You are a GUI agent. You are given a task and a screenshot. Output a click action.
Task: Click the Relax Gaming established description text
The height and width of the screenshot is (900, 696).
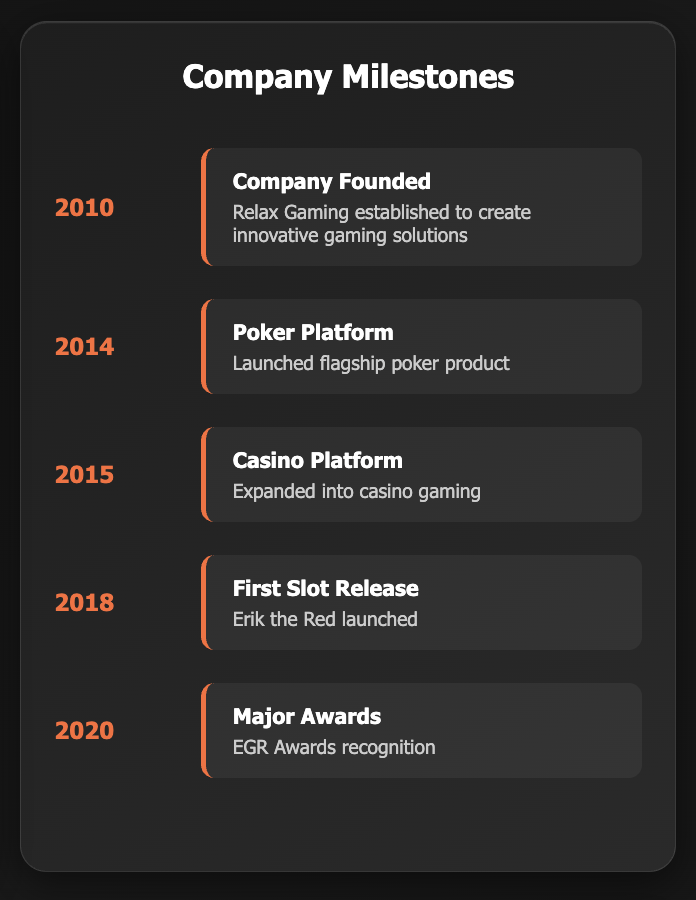[x=382, y=224]
